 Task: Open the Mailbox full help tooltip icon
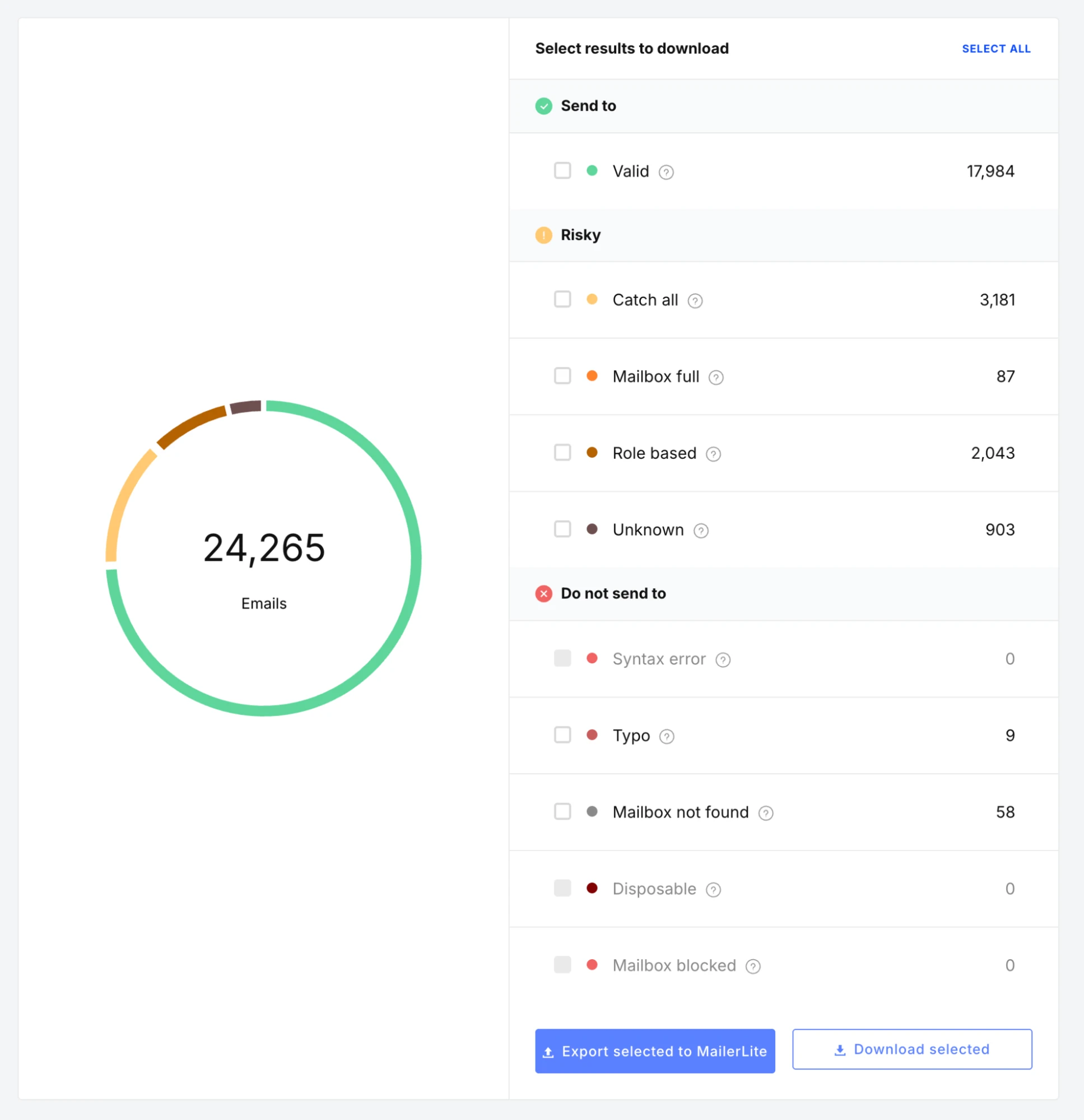716,377
